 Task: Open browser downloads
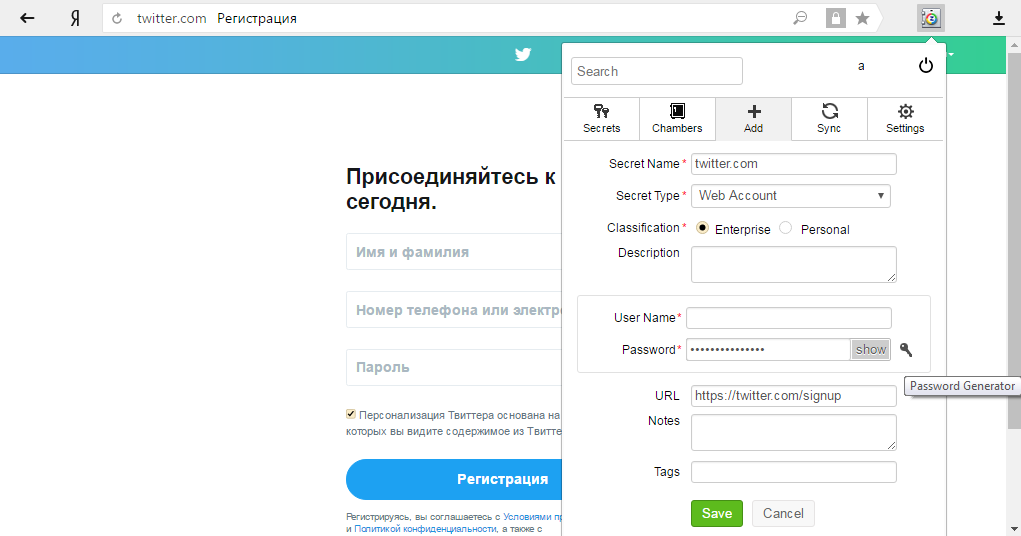pyautogui.click(x=998, y=18)
